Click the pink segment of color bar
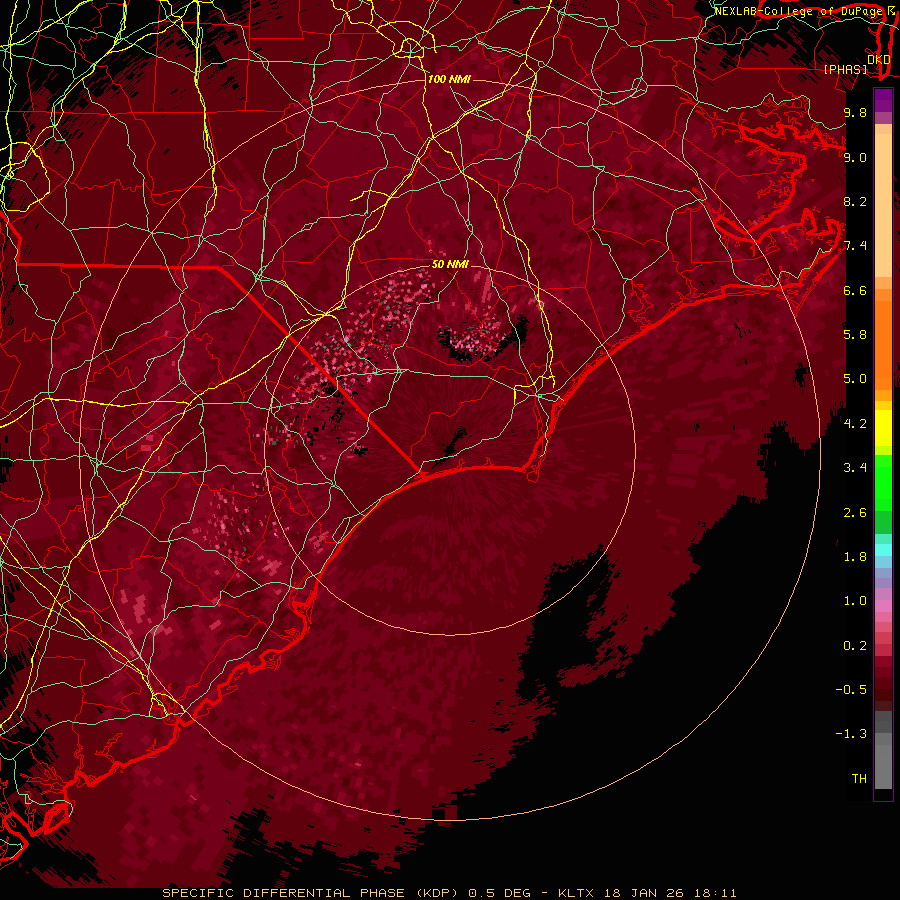The width and height of the screenshot is (900, 900). [883, 606]
